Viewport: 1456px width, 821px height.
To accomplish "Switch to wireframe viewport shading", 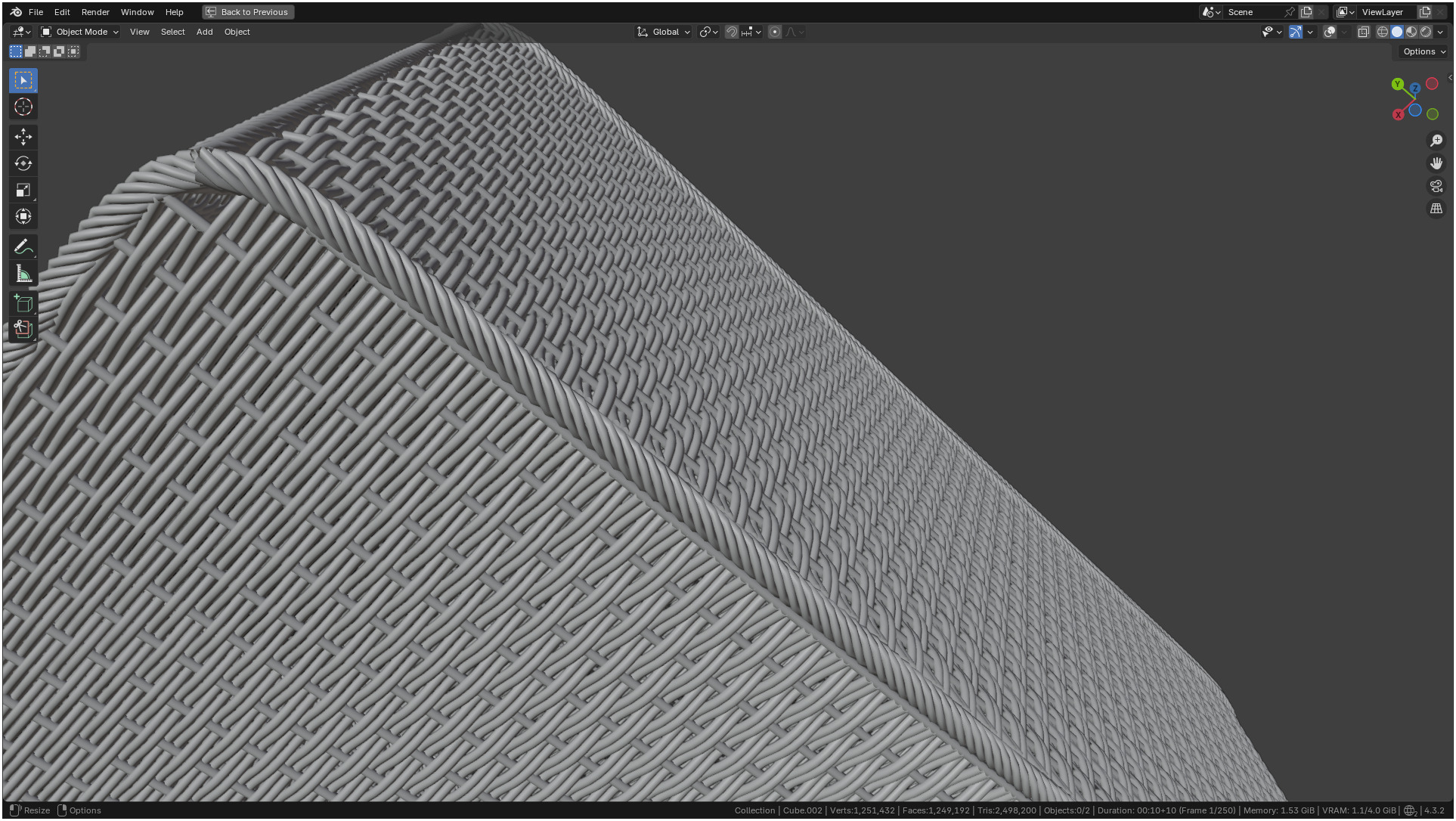I will coord(1383,32).
